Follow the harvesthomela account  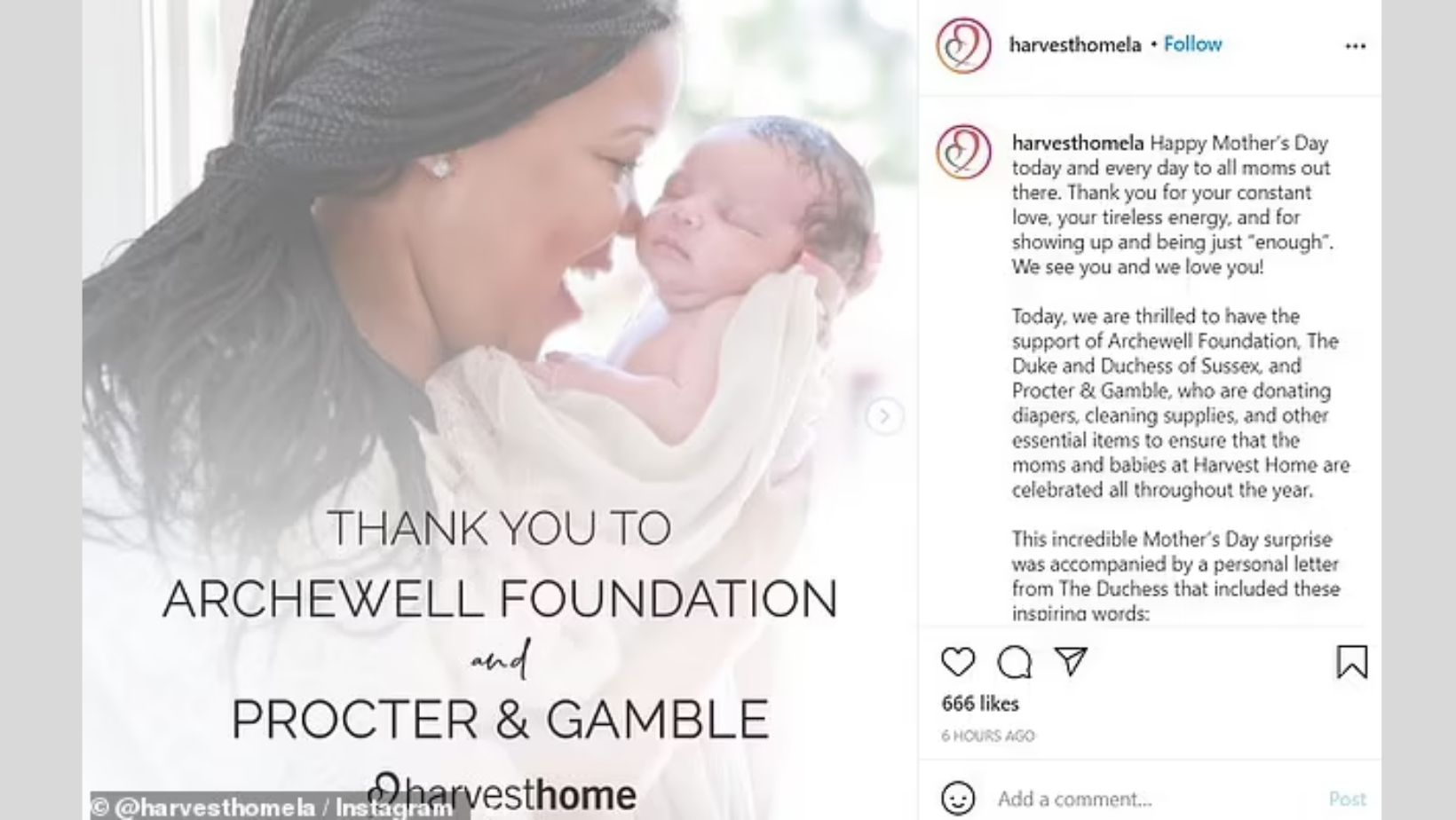click(1192, 44)
